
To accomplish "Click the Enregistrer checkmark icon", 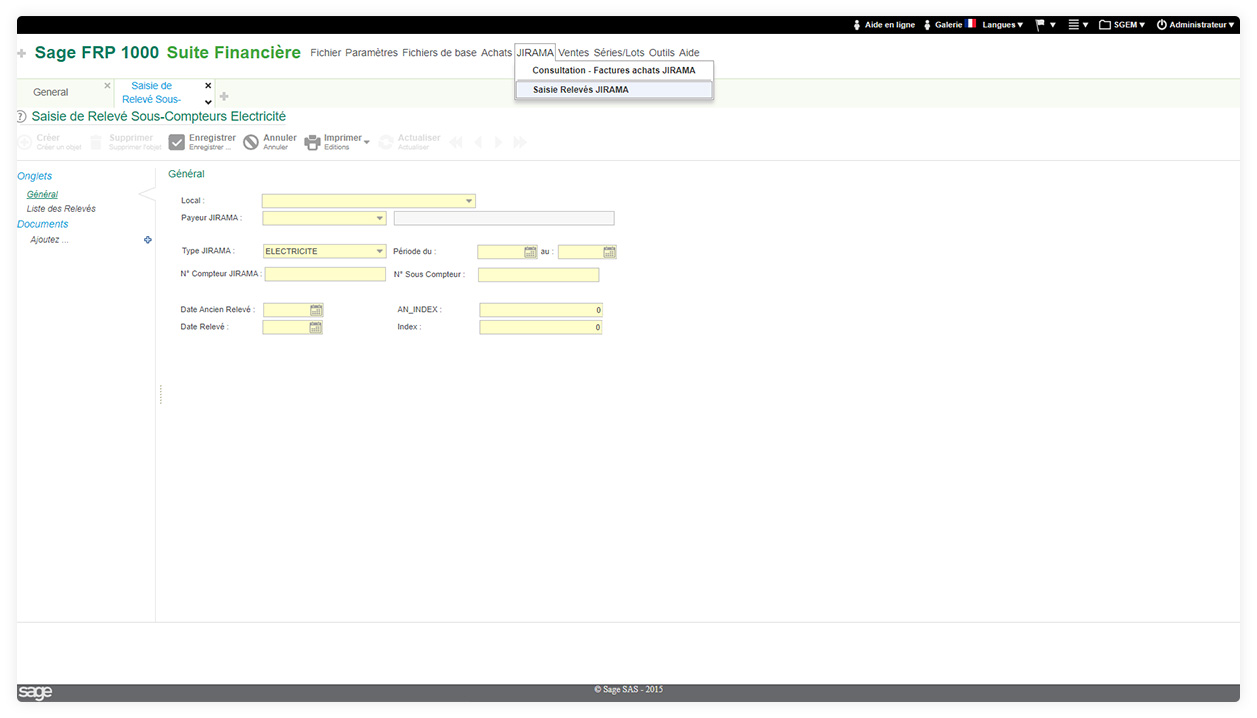I will (177, 142).
